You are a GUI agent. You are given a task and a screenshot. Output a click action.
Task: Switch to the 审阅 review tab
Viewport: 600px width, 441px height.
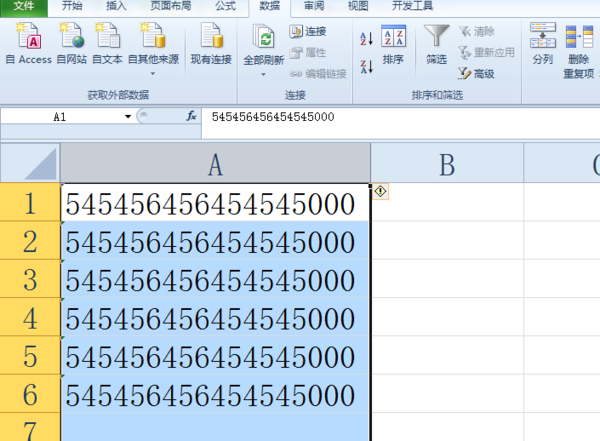point(314,6)
